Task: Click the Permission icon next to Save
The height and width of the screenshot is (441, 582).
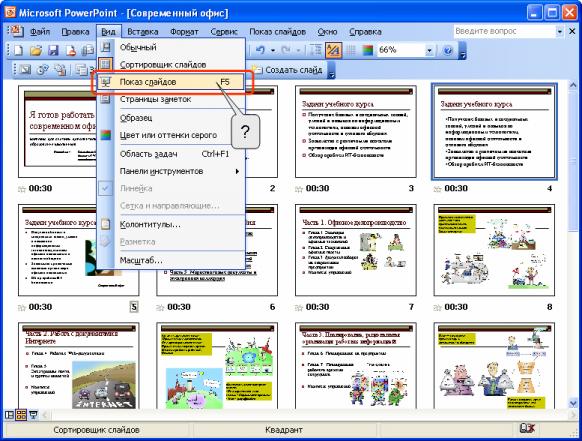Action: tap(71, 50)
